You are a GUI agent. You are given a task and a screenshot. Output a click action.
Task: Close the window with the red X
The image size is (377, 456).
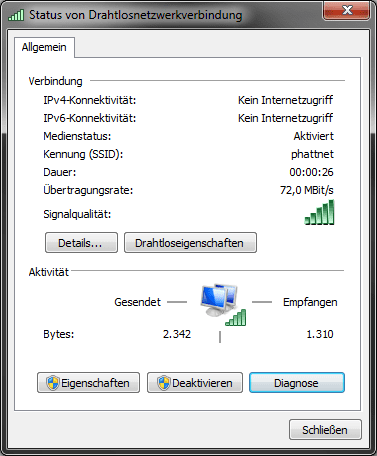coord(347,10)
